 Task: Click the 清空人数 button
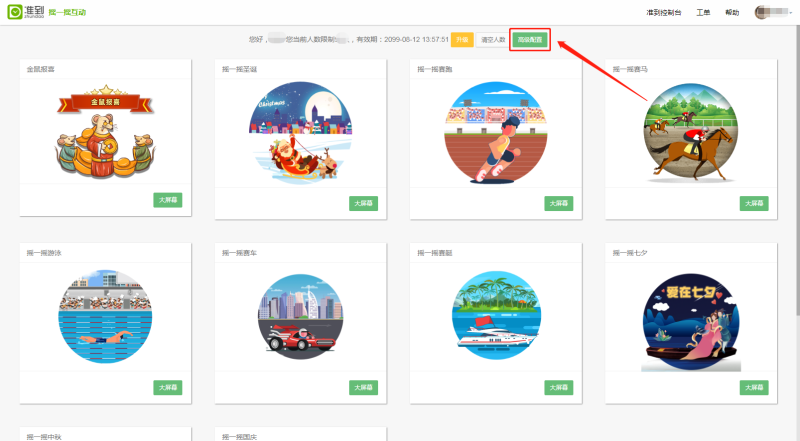point(493,40)
